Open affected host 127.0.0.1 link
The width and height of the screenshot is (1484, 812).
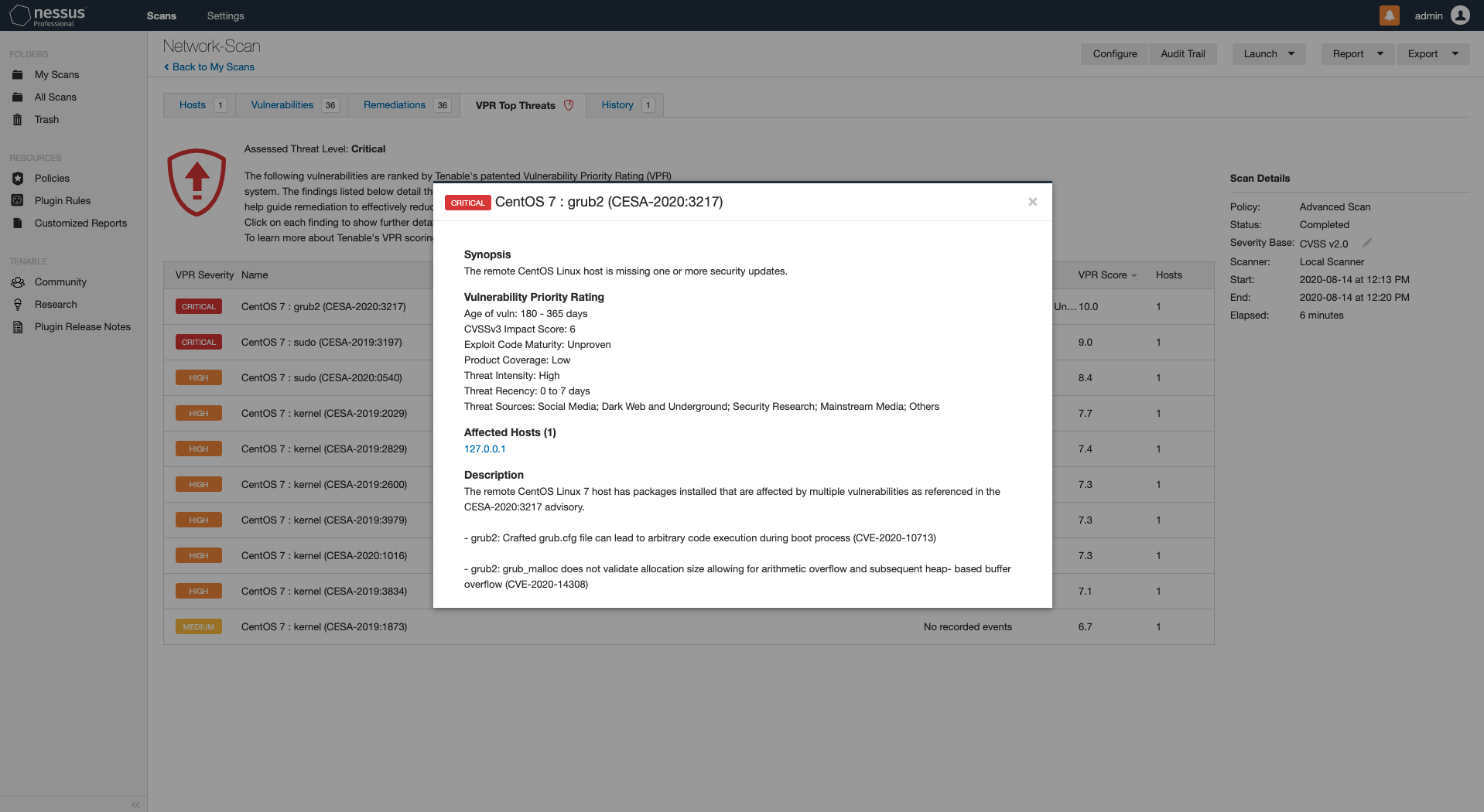point(484,449)
